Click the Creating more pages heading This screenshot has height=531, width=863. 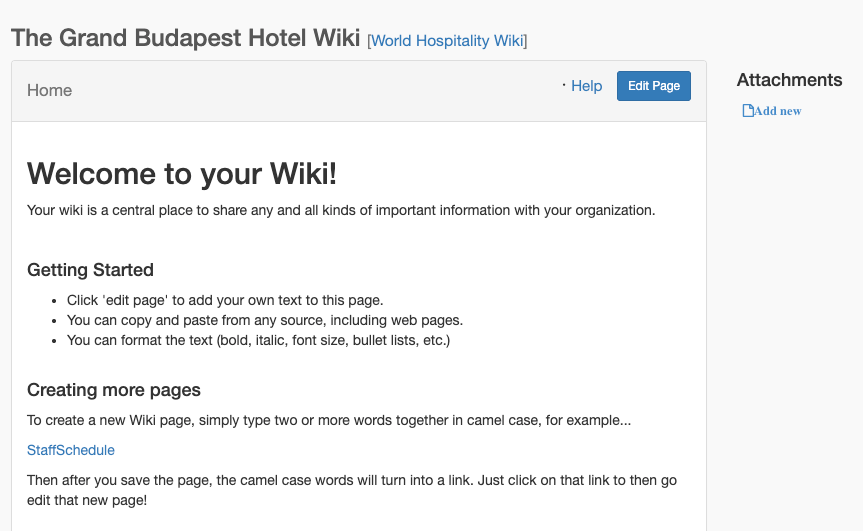pyautogui.click(x=114, y=390)
